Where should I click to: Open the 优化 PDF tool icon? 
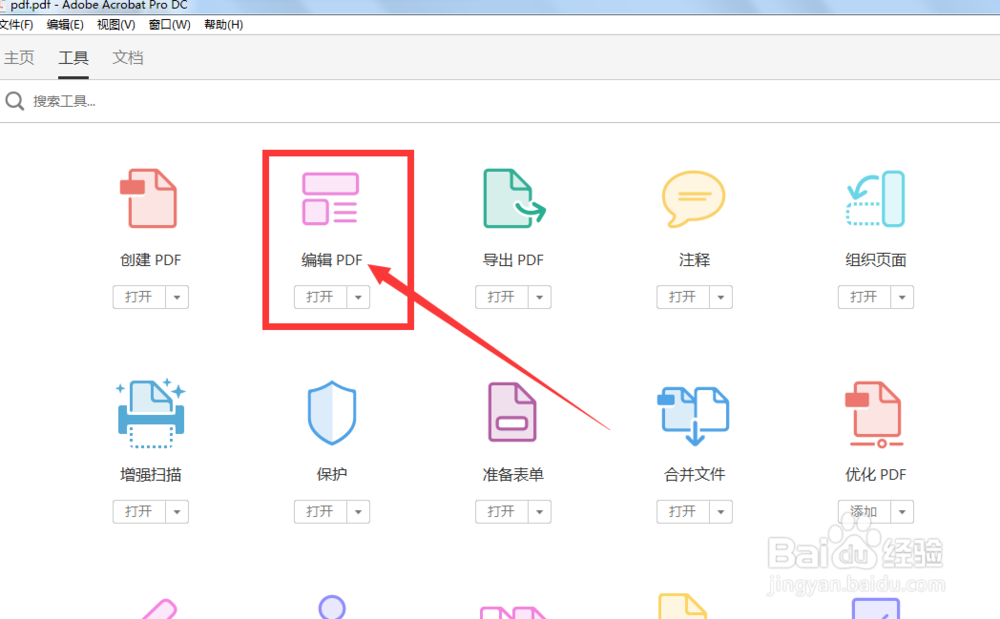875,413
